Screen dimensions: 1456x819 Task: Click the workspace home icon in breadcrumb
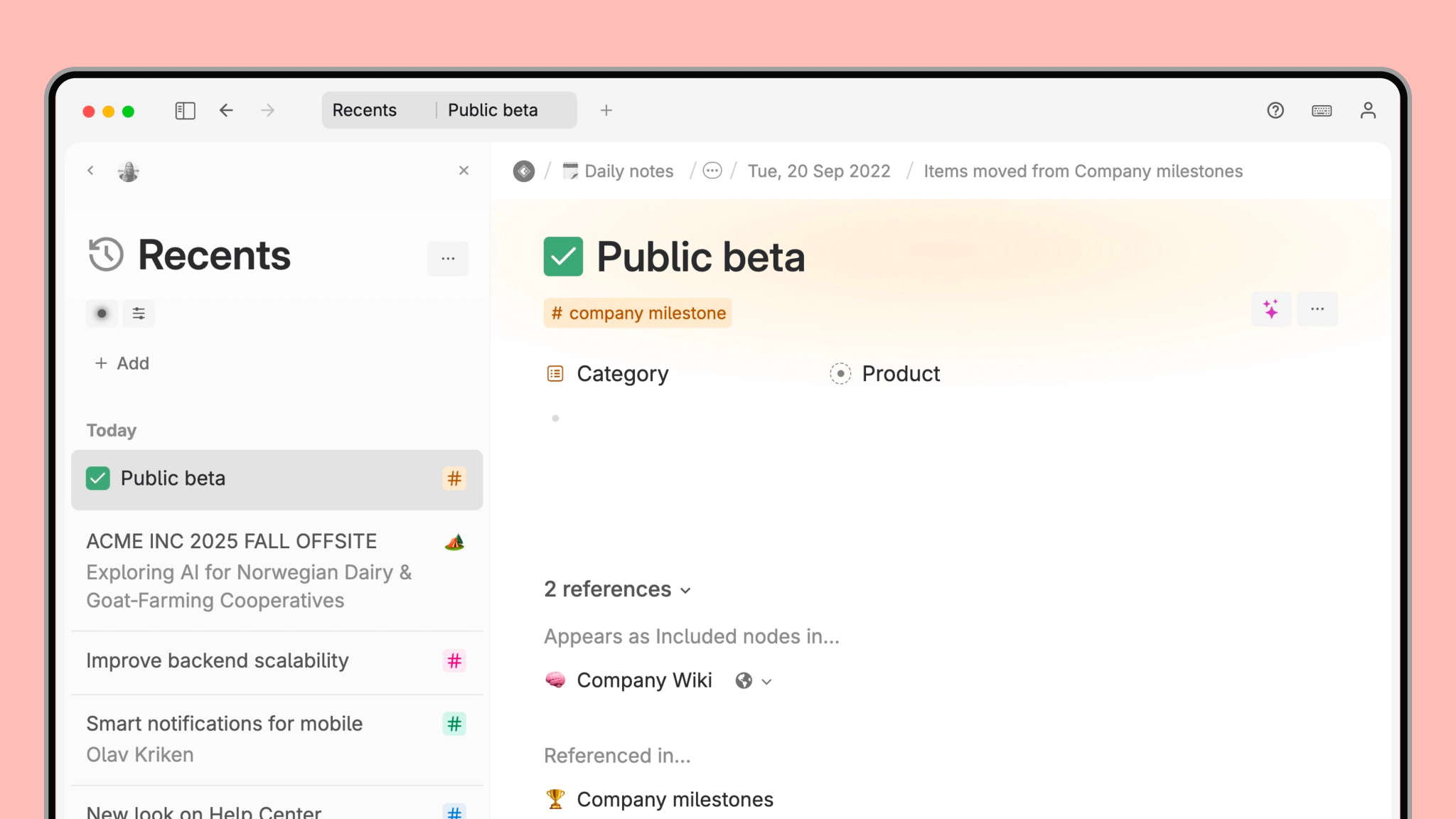pyautogui.click(x=524, y=171)
